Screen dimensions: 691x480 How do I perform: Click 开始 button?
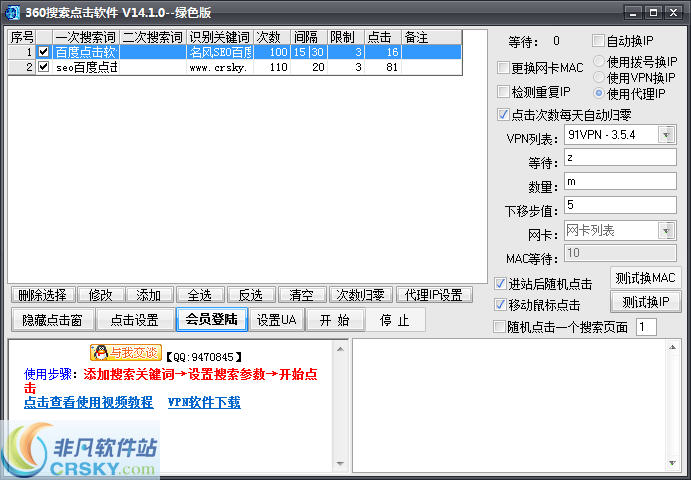(335, 320)
